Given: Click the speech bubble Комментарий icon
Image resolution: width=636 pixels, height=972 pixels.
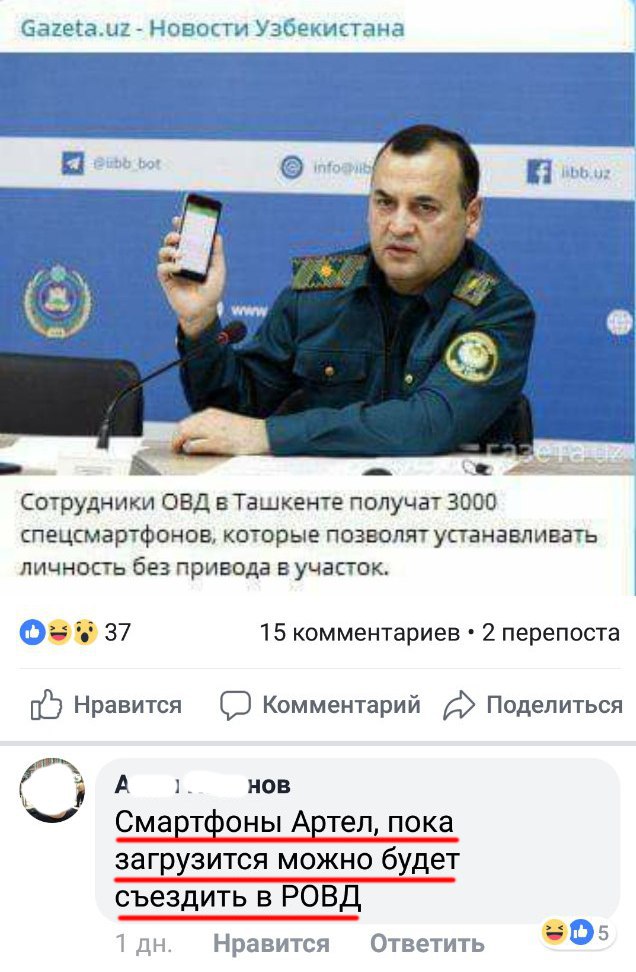Looking at the screenshot, I should click(x=236, y=705).
